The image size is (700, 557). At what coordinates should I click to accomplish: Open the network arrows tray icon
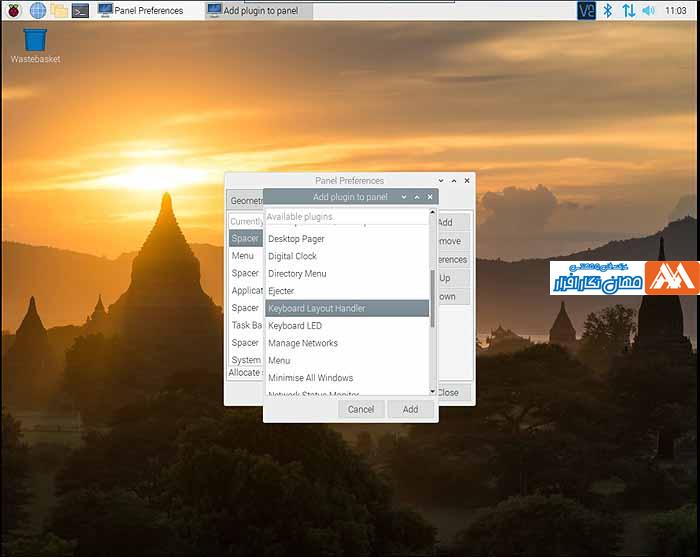pyautogui.click(x=629, y=10)
